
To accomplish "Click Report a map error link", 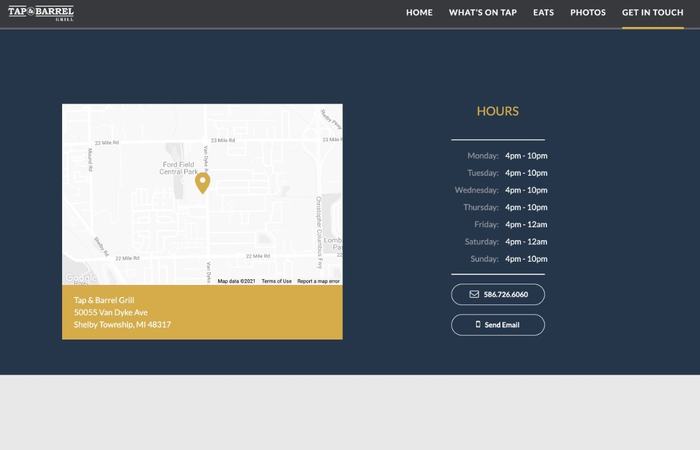I will [x=318, y=281].
